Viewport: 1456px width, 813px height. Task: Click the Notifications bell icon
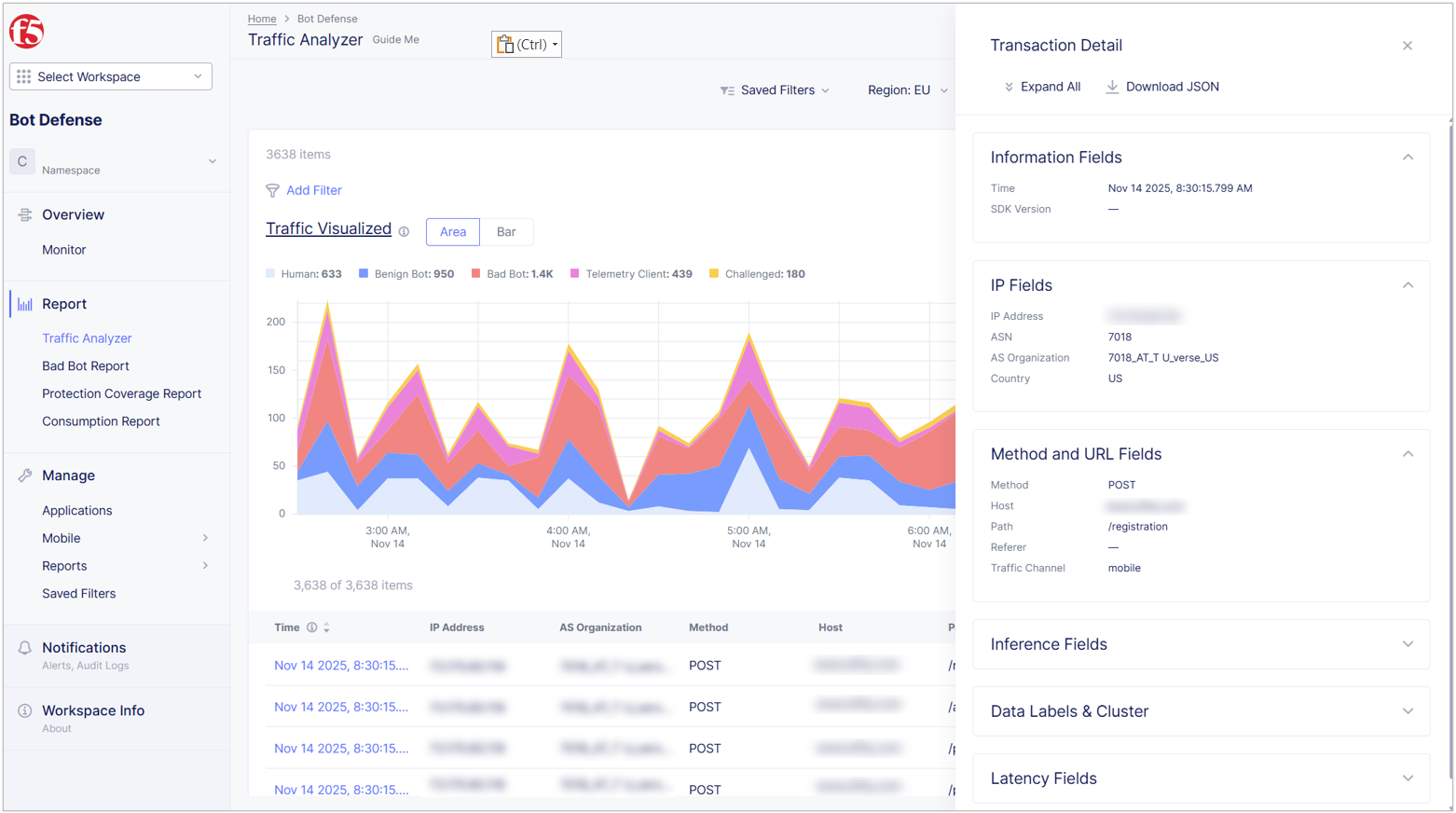point(25,648)
